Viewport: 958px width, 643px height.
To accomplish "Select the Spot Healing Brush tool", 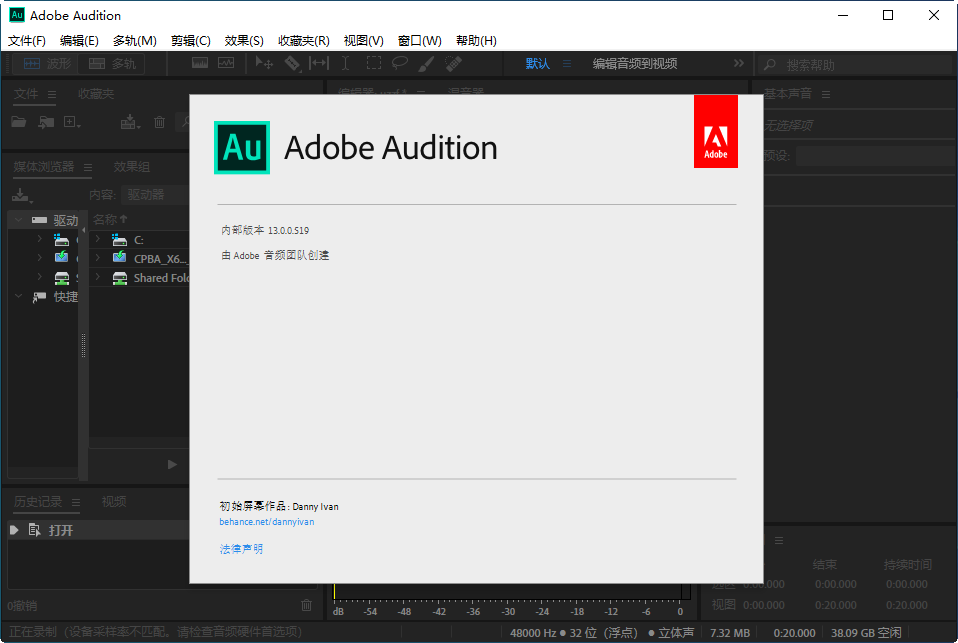I will (x=453, y=63).
